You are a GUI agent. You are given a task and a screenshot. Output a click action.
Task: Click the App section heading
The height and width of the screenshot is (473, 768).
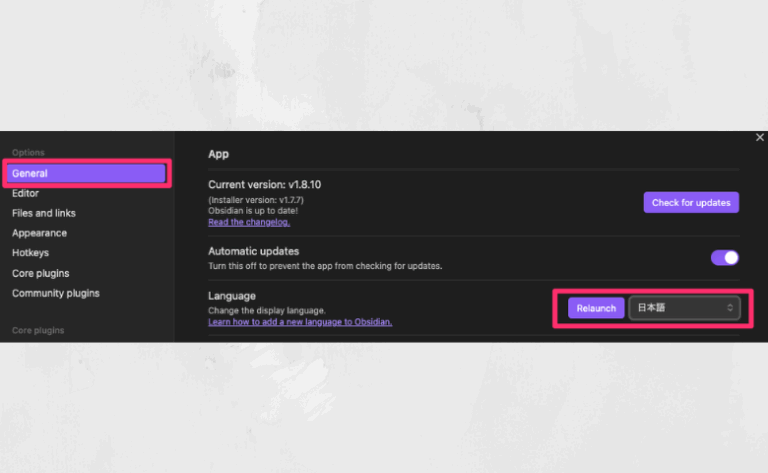pos(219,155)
